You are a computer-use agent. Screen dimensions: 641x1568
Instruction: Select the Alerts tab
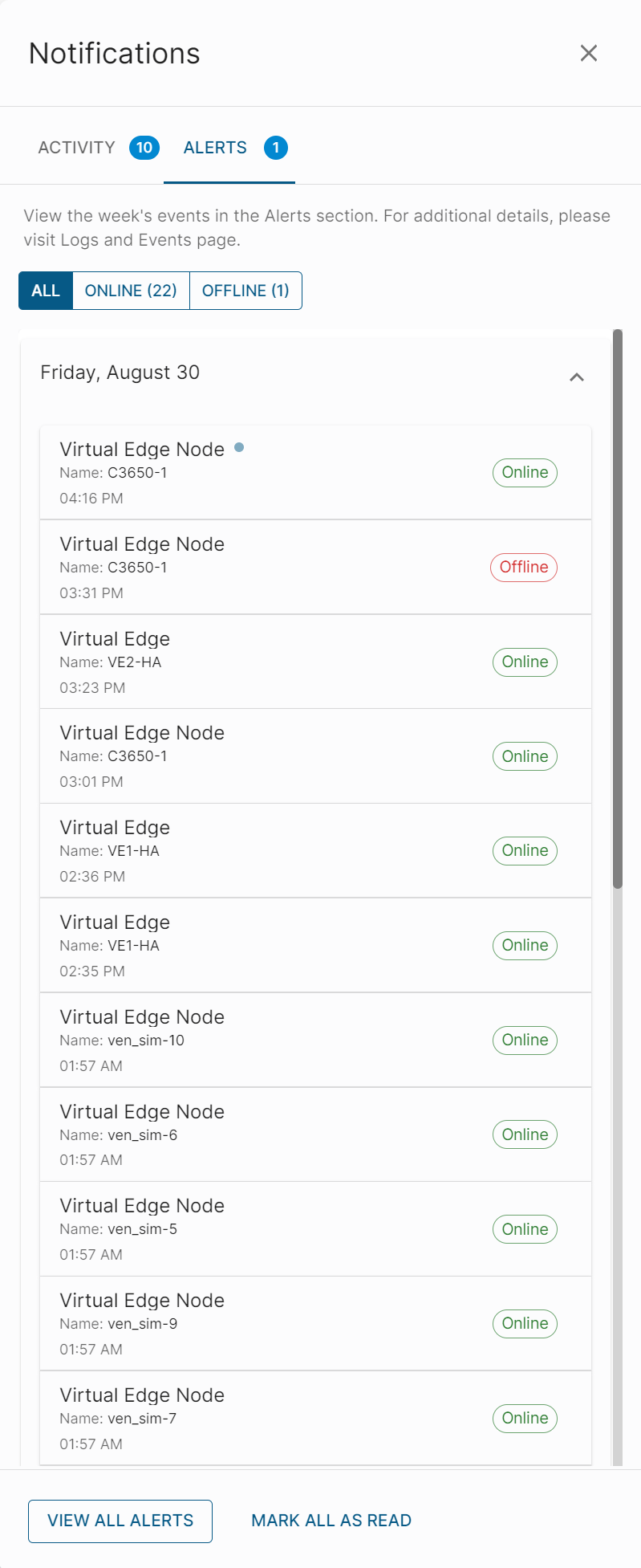[215, 148]
